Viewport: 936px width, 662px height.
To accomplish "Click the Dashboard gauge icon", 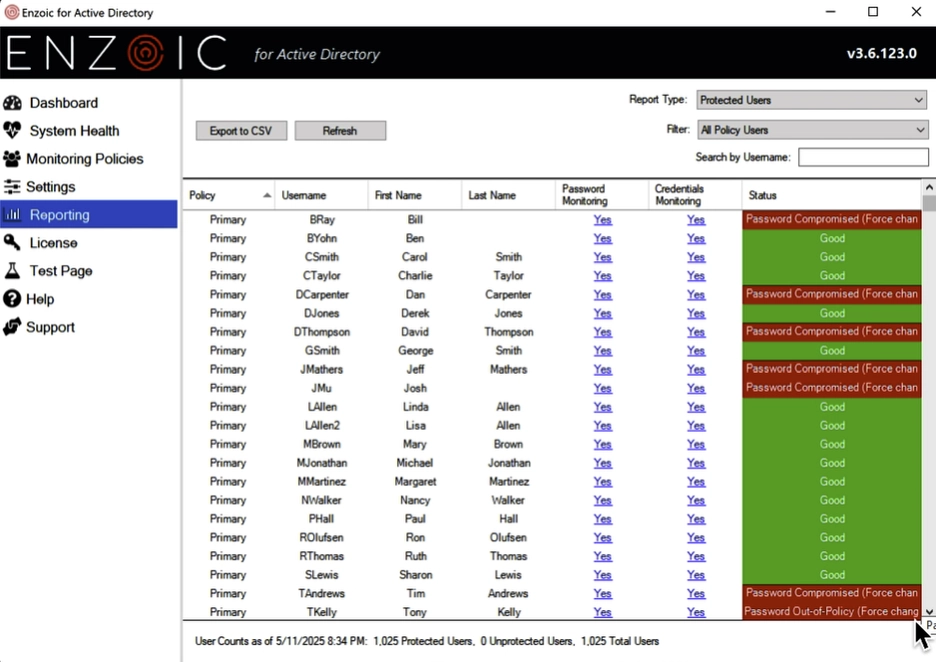I will click(x=12, y=103).
